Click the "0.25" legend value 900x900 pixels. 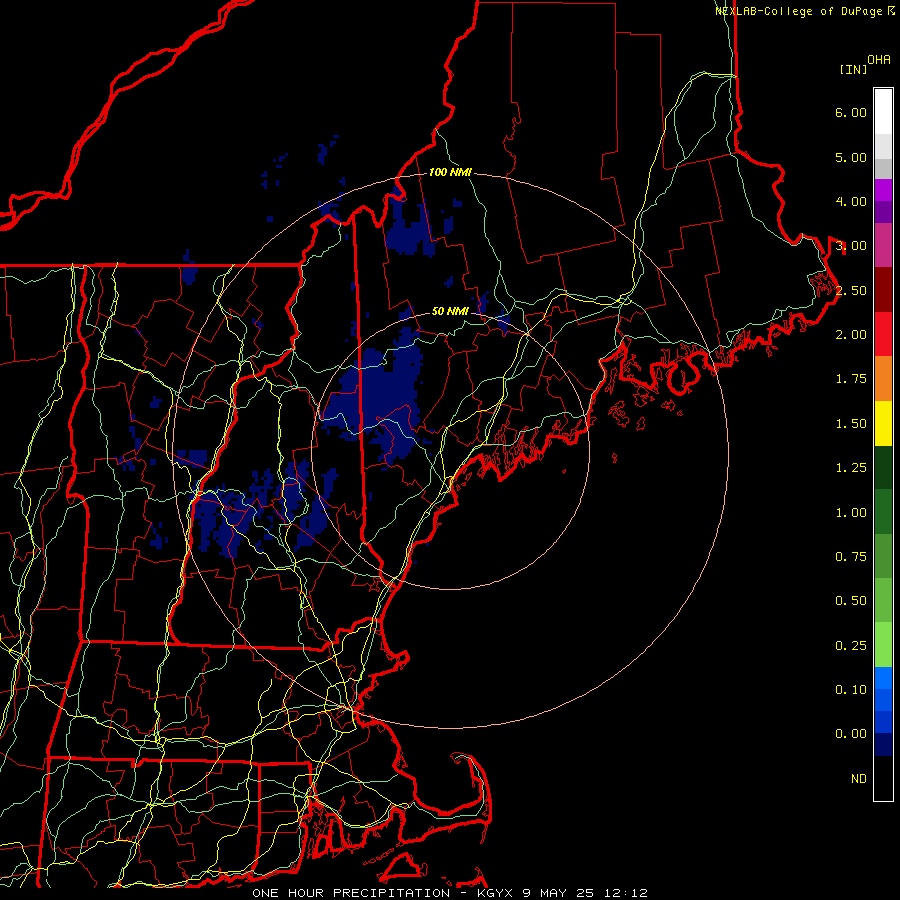tap(851, 646)
